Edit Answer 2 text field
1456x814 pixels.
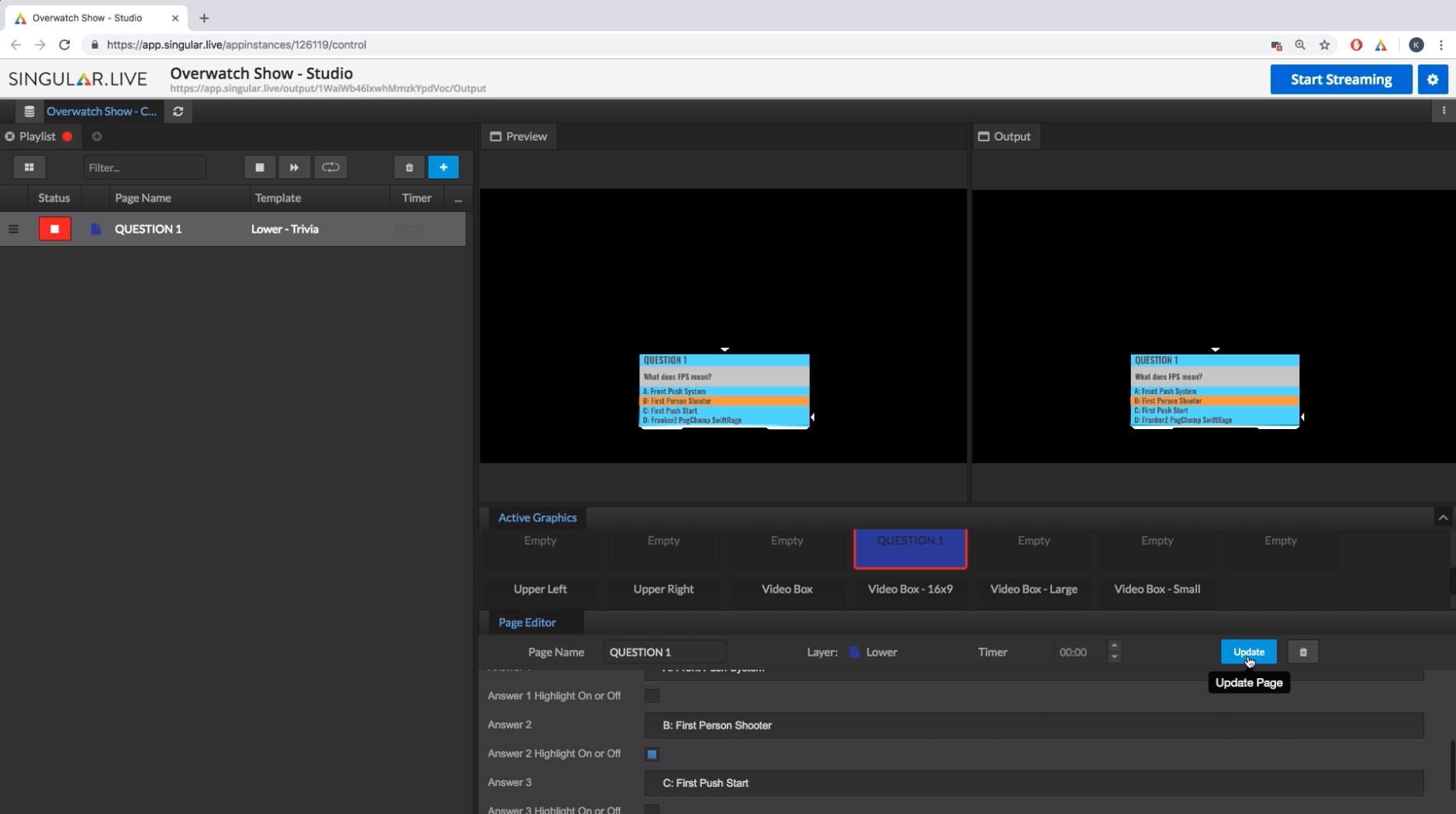coord(1033,725)
